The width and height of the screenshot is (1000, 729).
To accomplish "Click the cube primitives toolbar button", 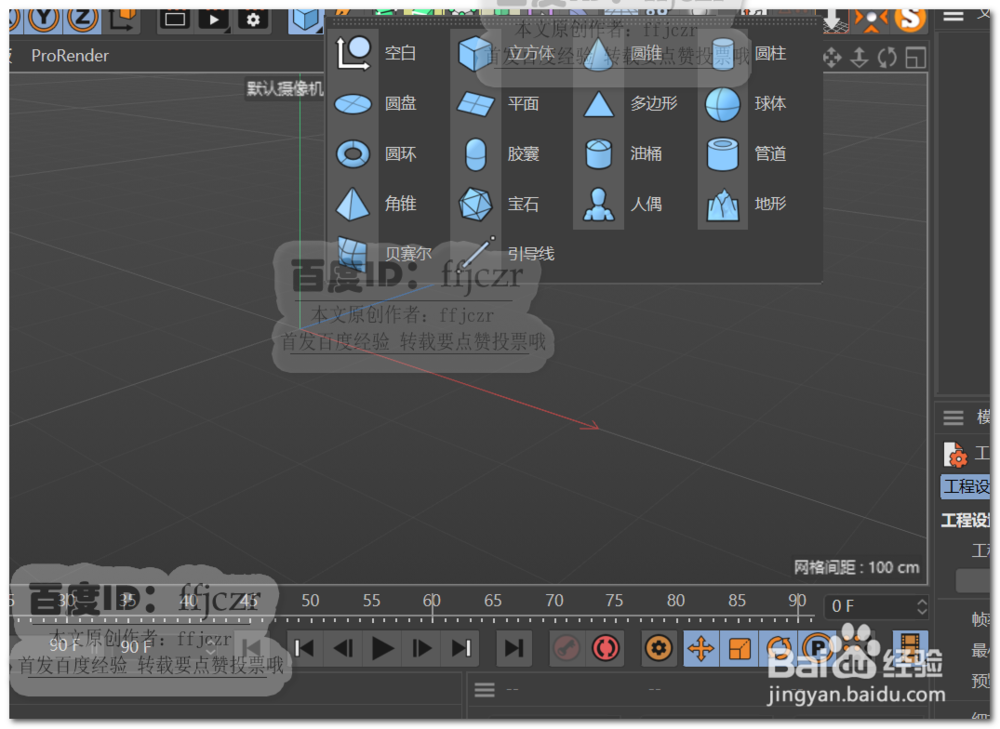I will (x=305, y=19).
